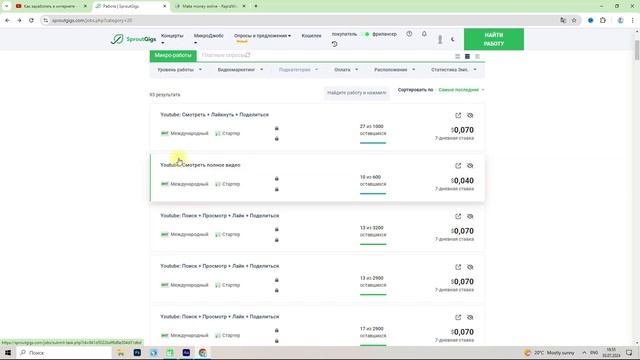Click progress bar of 27 из 1000 job
The height and width of the screenshot is (360, 640).
(x=373, y=143)
